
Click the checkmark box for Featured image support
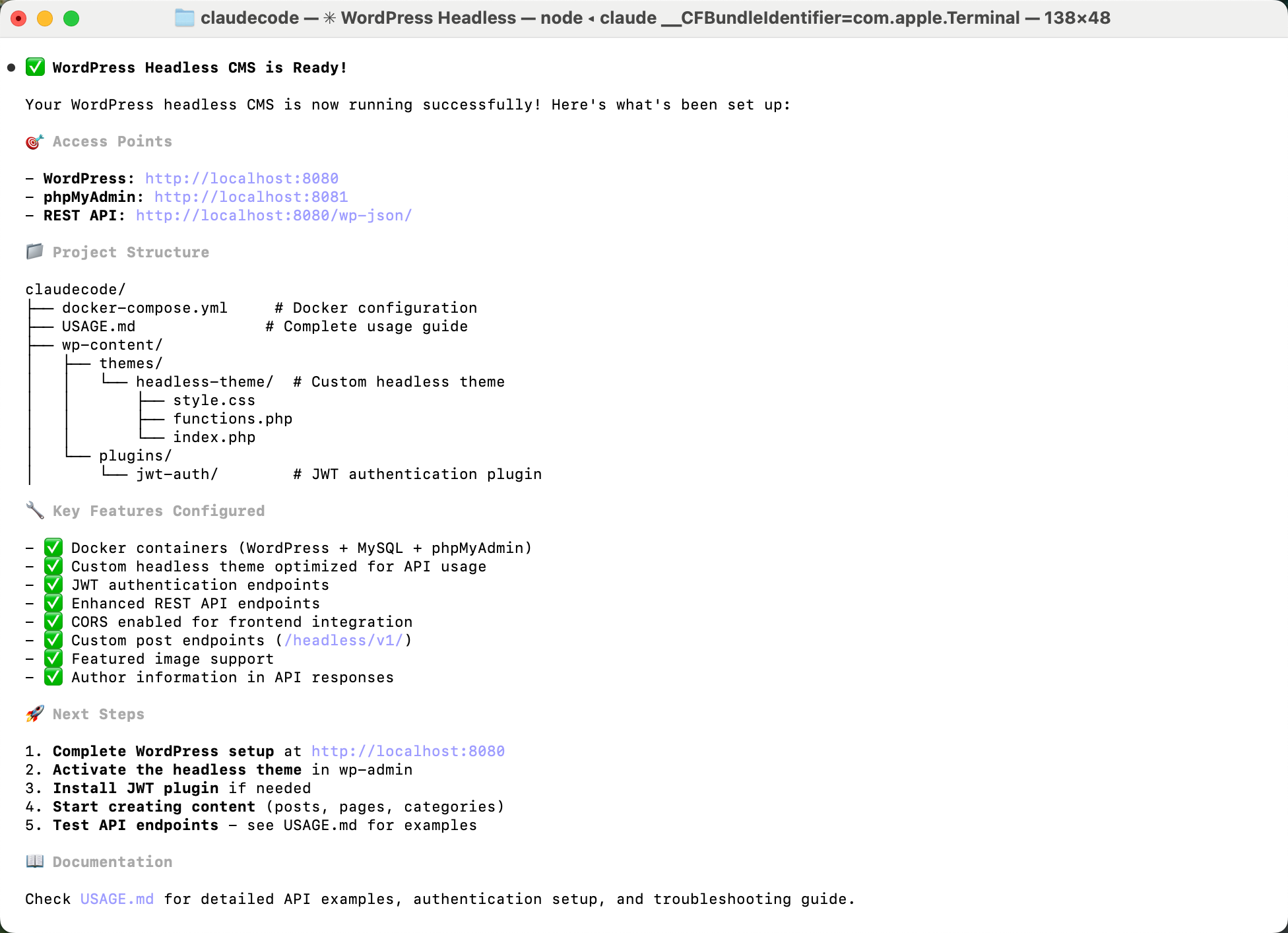(53, 659)
